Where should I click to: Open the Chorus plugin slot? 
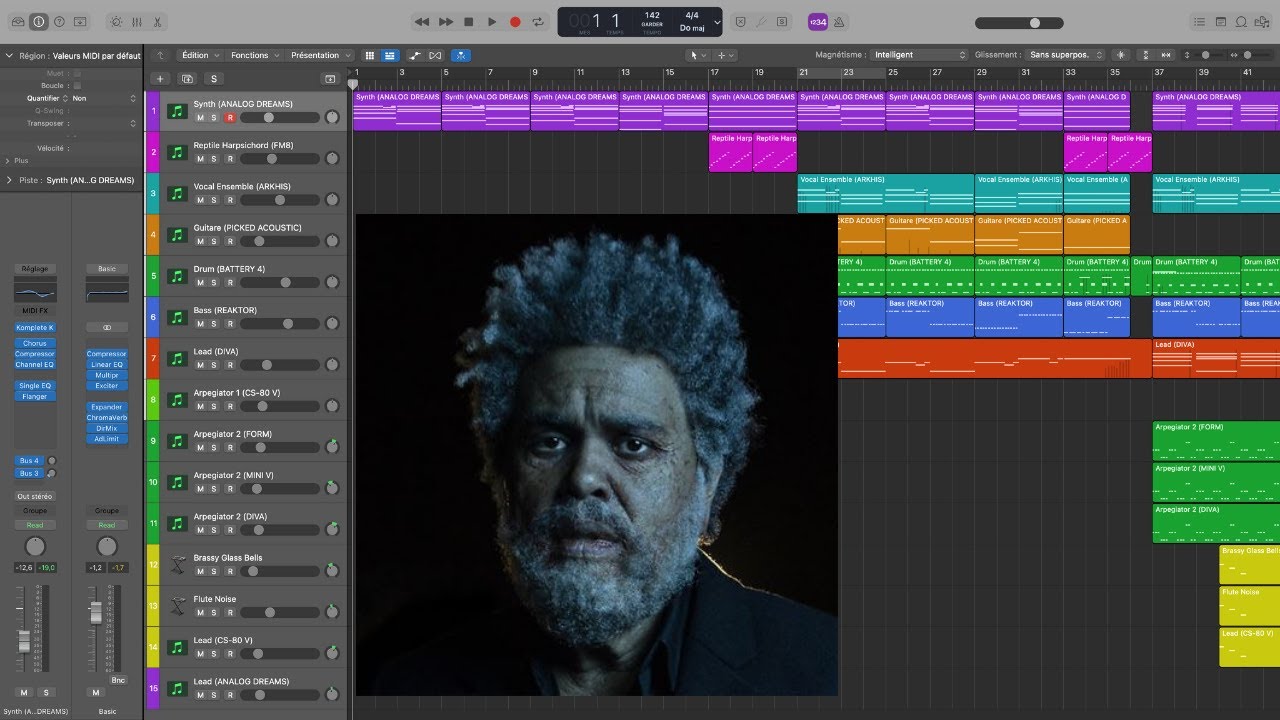point(35,343)
